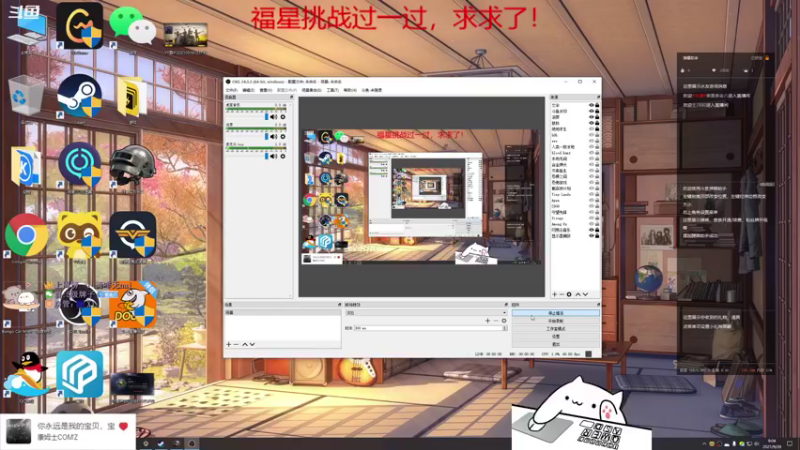Click the bottom mixer channel's blue volume slider

point(266,156)
